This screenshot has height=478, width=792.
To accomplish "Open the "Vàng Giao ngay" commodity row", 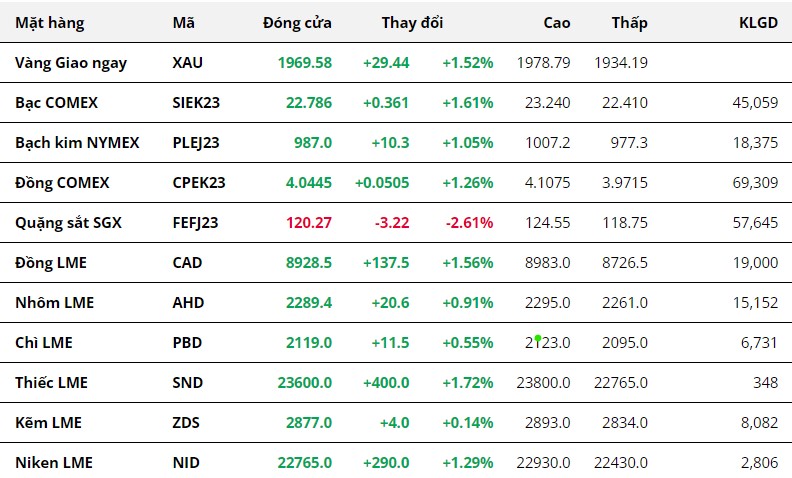I will point(71,63).
